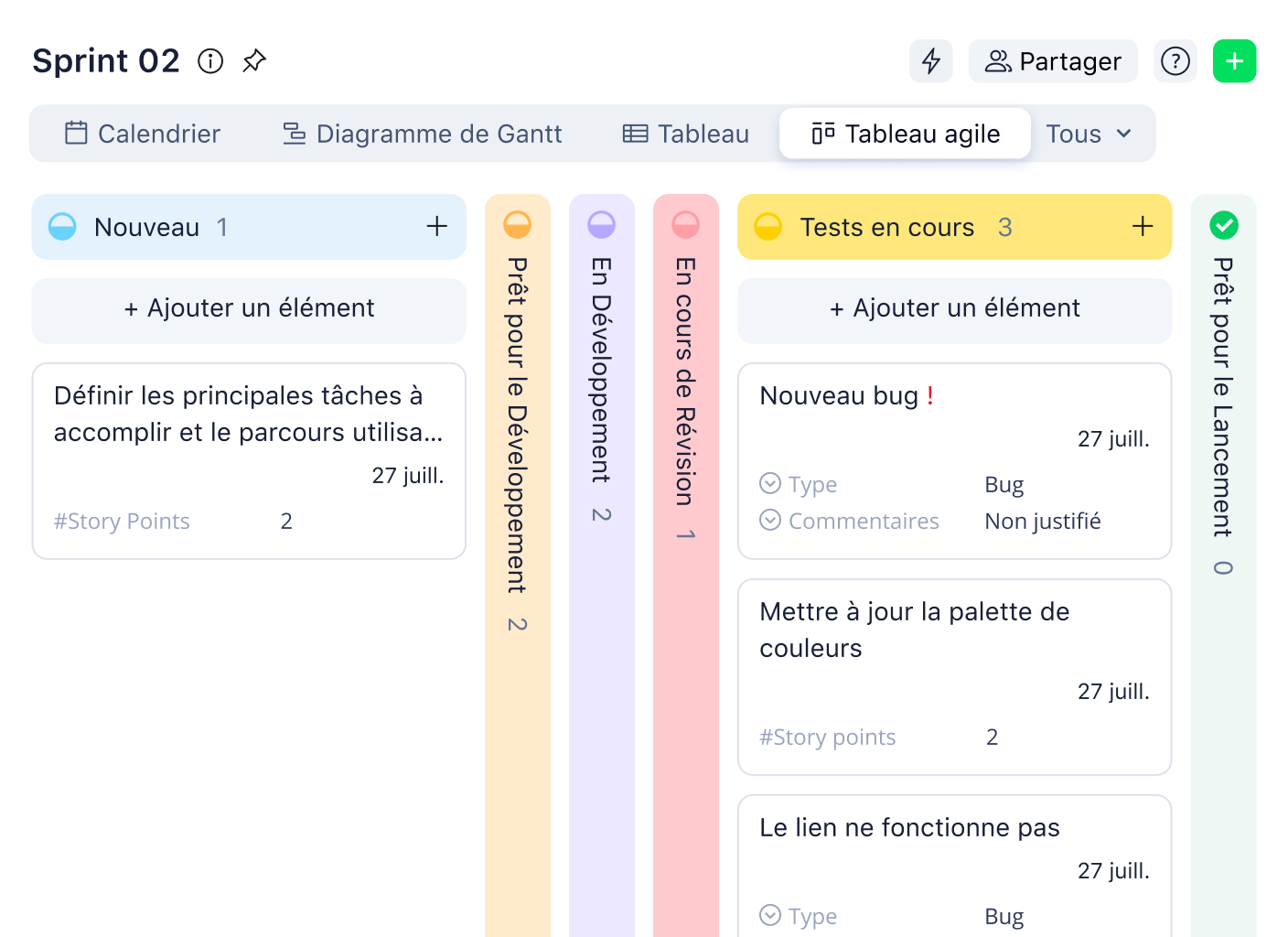Click the Partager people icon
1288x937 pixels.
998,61
